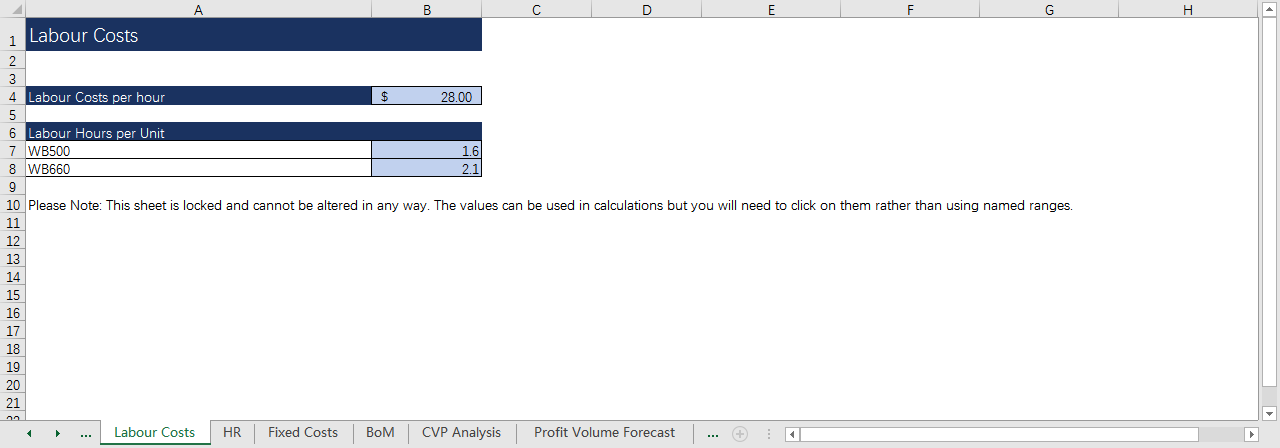1280x448 pixels.
Task: Click the Please Note locked sheet message
Action: [x=550, y=206]
